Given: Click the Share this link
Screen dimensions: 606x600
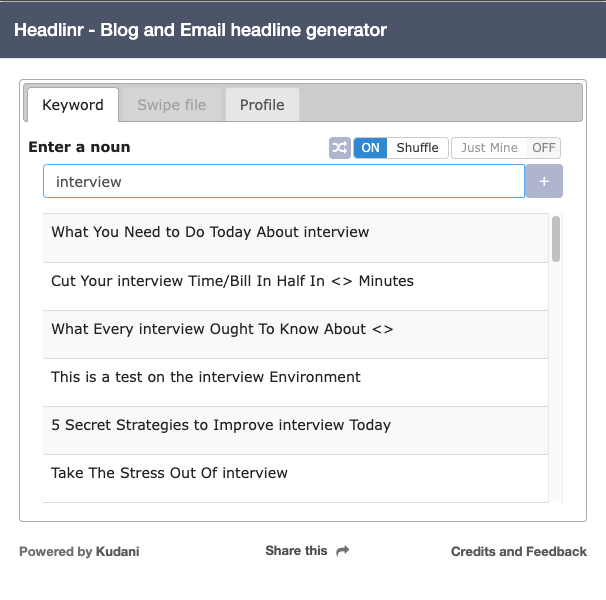Looking at the screenshot, I should 296,550.
